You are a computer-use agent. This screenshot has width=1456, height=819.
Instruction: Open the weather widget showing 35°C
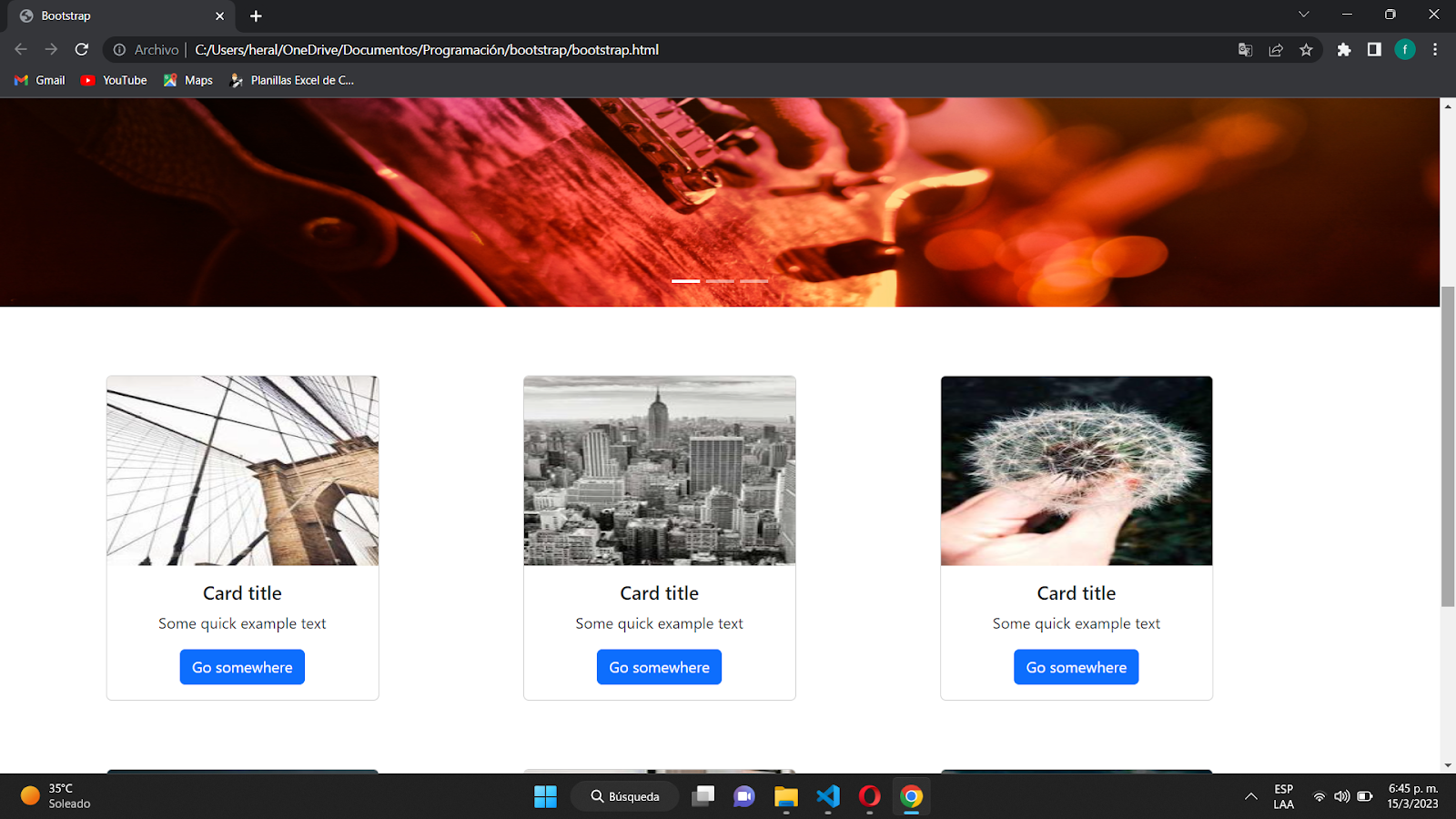(56, 796)
